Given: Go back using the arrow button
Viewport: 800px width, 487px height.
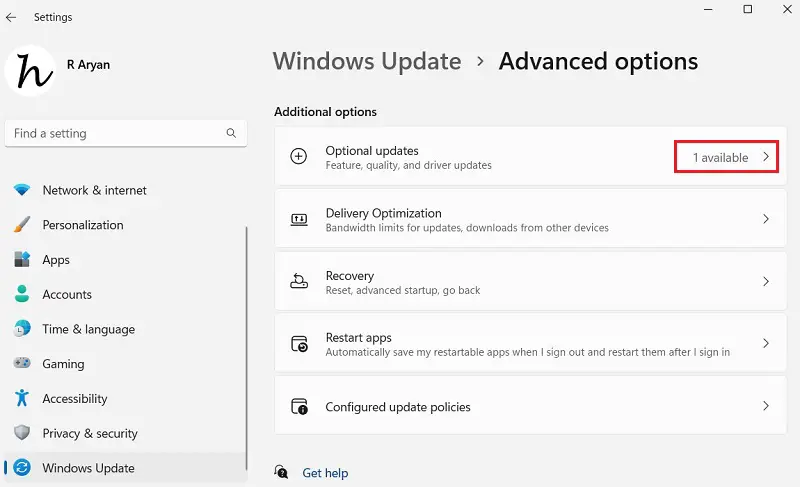Looking at the screenshot, I should 12,17.
